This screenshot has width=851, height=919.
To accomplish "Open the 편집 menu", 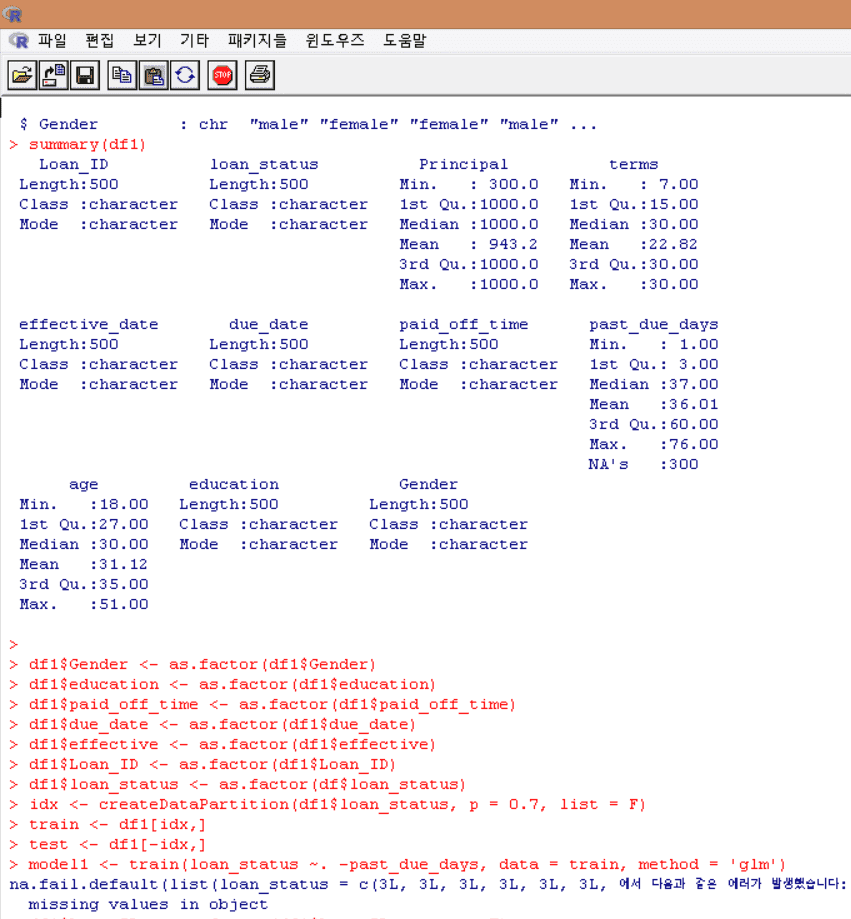I will 100,40.
